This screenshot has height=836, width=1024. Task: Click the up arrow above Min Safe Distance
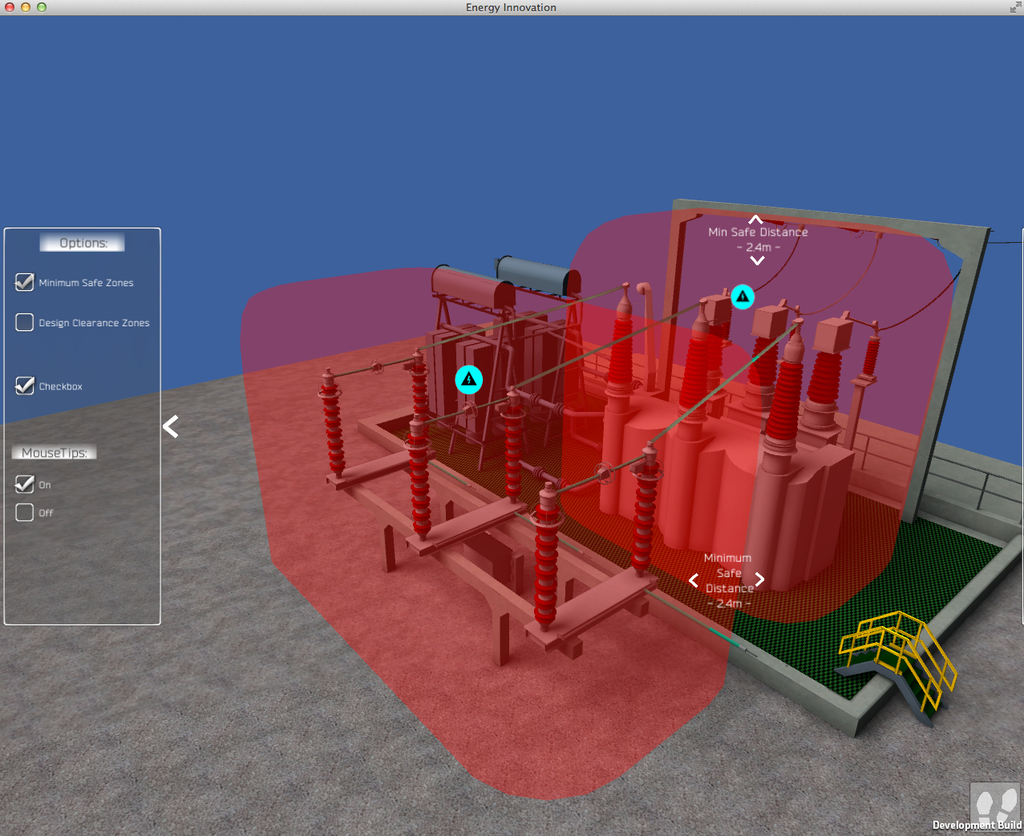(x=756, y=219)
